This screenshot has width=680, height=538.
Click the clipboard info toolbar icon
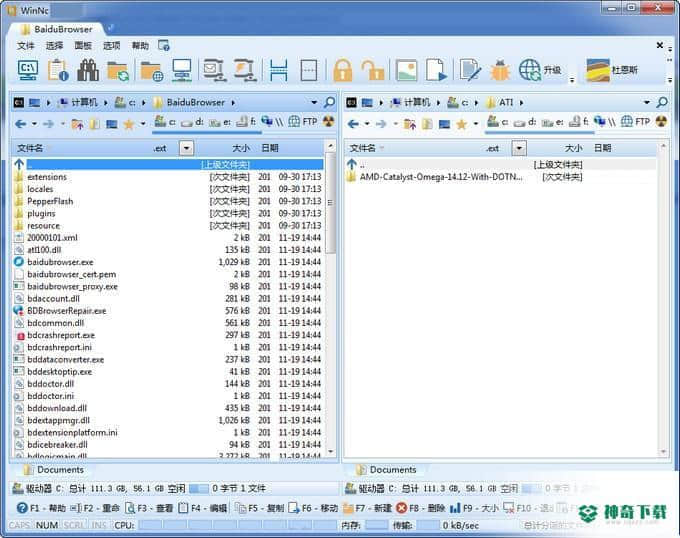tap(58, 70)
